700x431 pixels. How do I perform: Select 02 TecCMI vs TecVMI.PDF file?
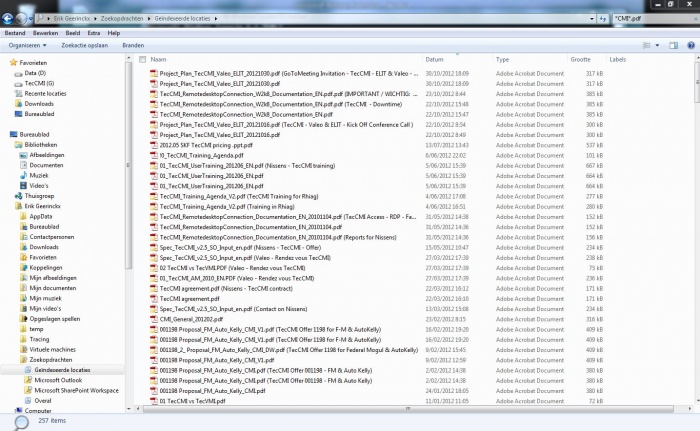click(232, 268)
